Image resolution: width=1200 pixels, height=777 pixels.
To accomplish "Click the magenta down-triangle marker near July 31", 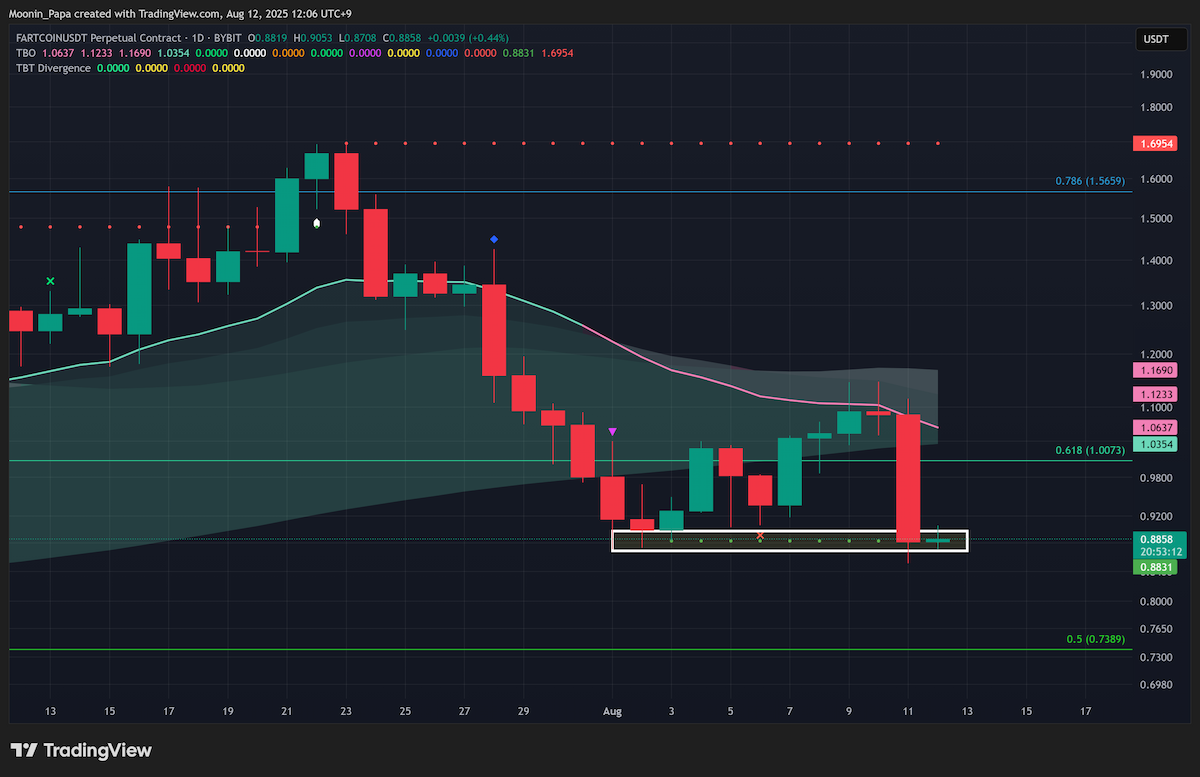I will [x=612, y=431].
